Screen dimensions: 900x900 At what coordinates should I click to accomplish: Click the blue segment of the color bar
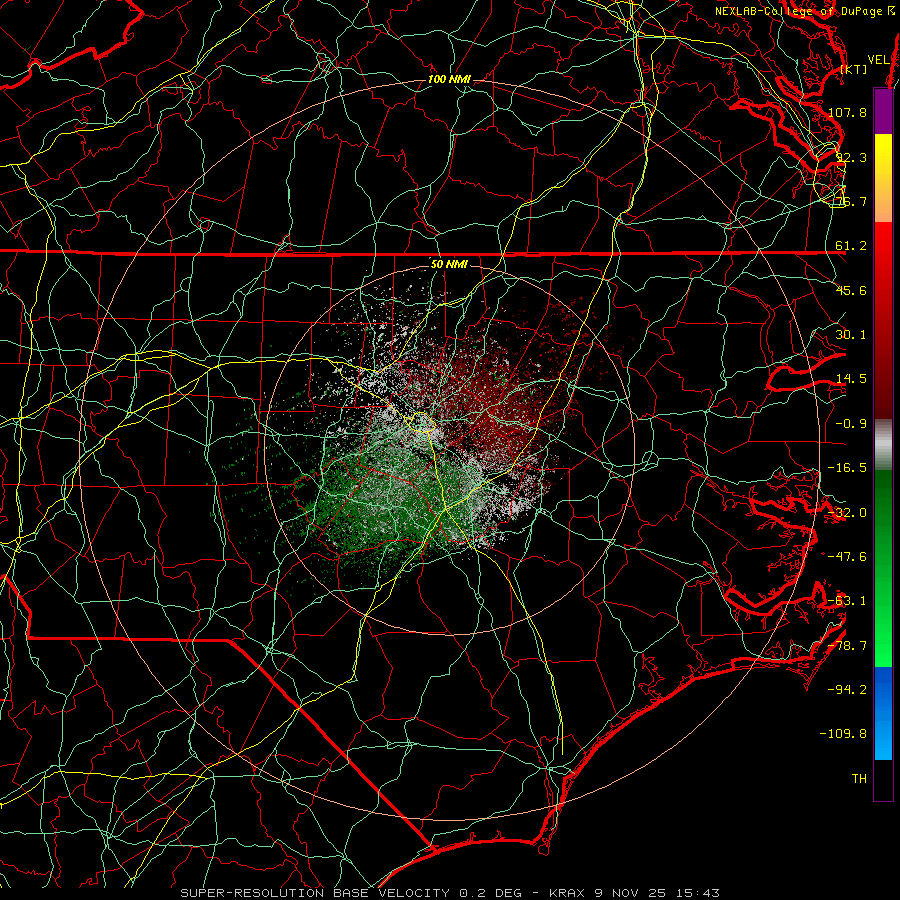pyautogui.click(x=883, y=713)
